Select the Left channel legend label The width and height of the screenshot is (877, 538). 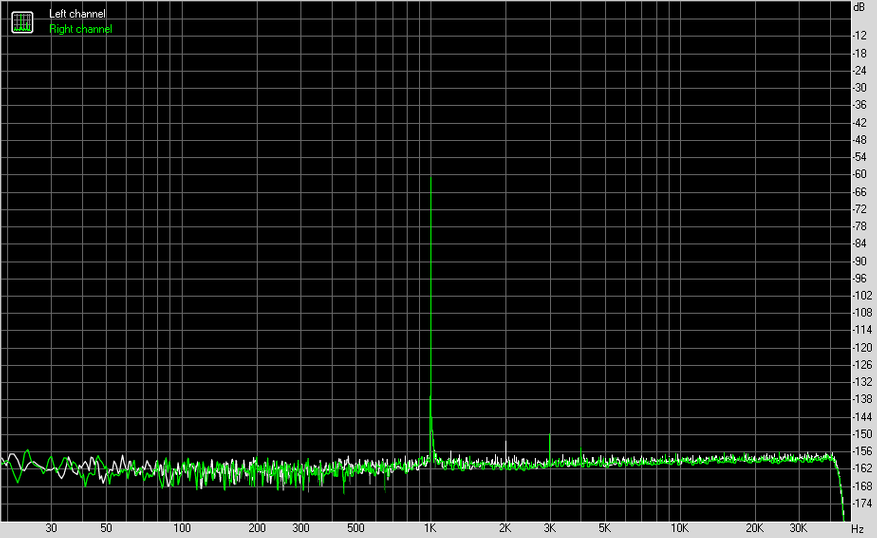click(77, 14)
